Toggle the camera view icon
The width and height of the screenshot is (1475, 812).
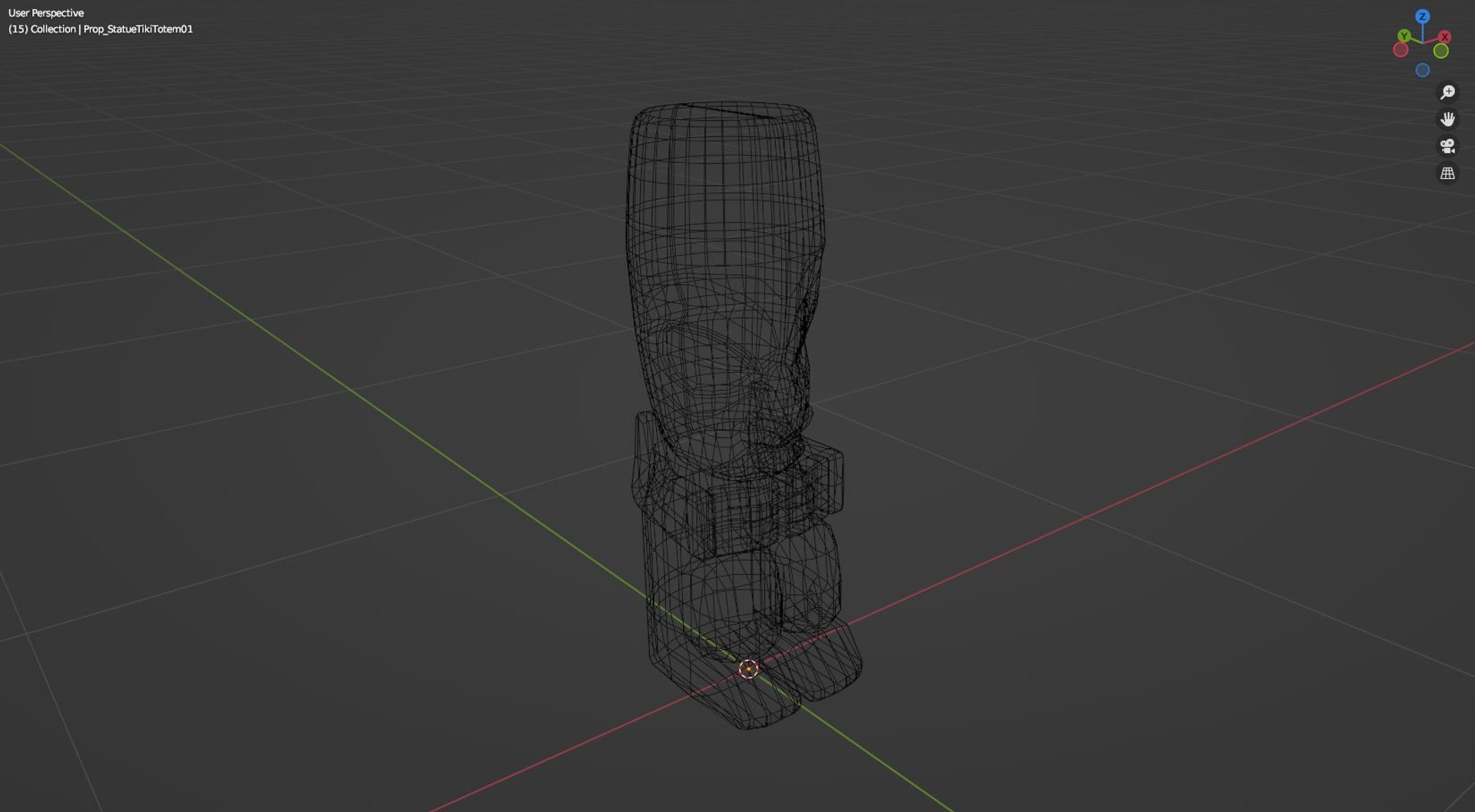(1447, 146)
